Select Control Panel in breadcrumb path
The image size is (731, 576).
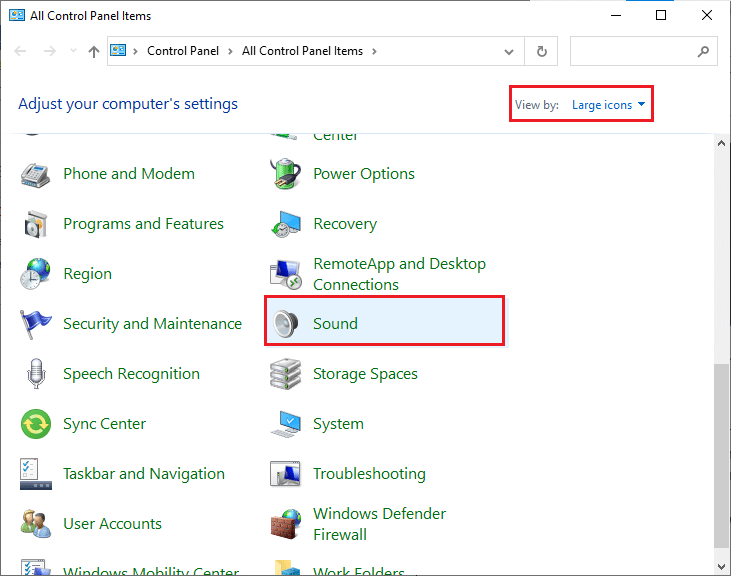click(183, 51)
